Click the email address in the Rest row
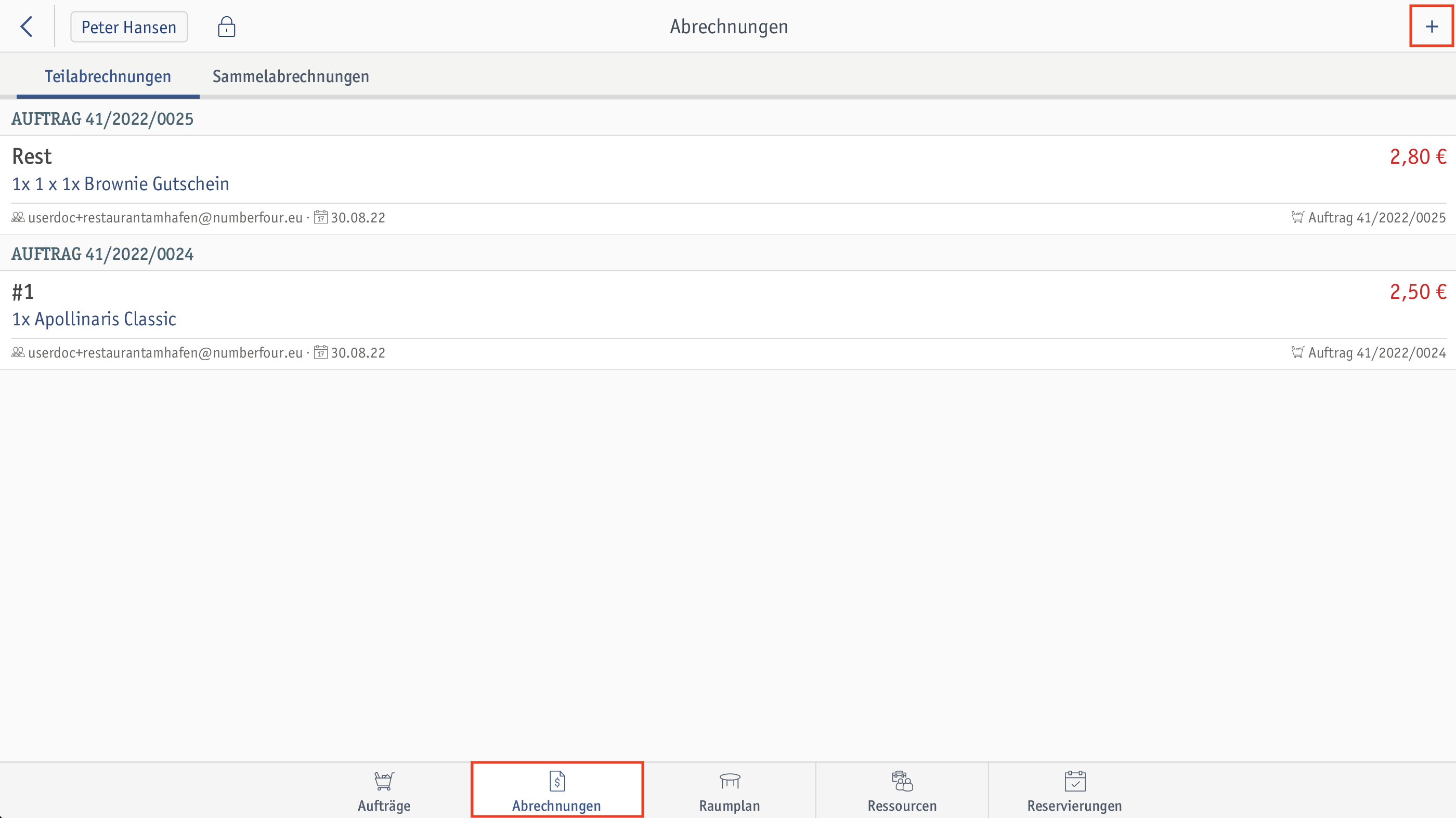 165,218
